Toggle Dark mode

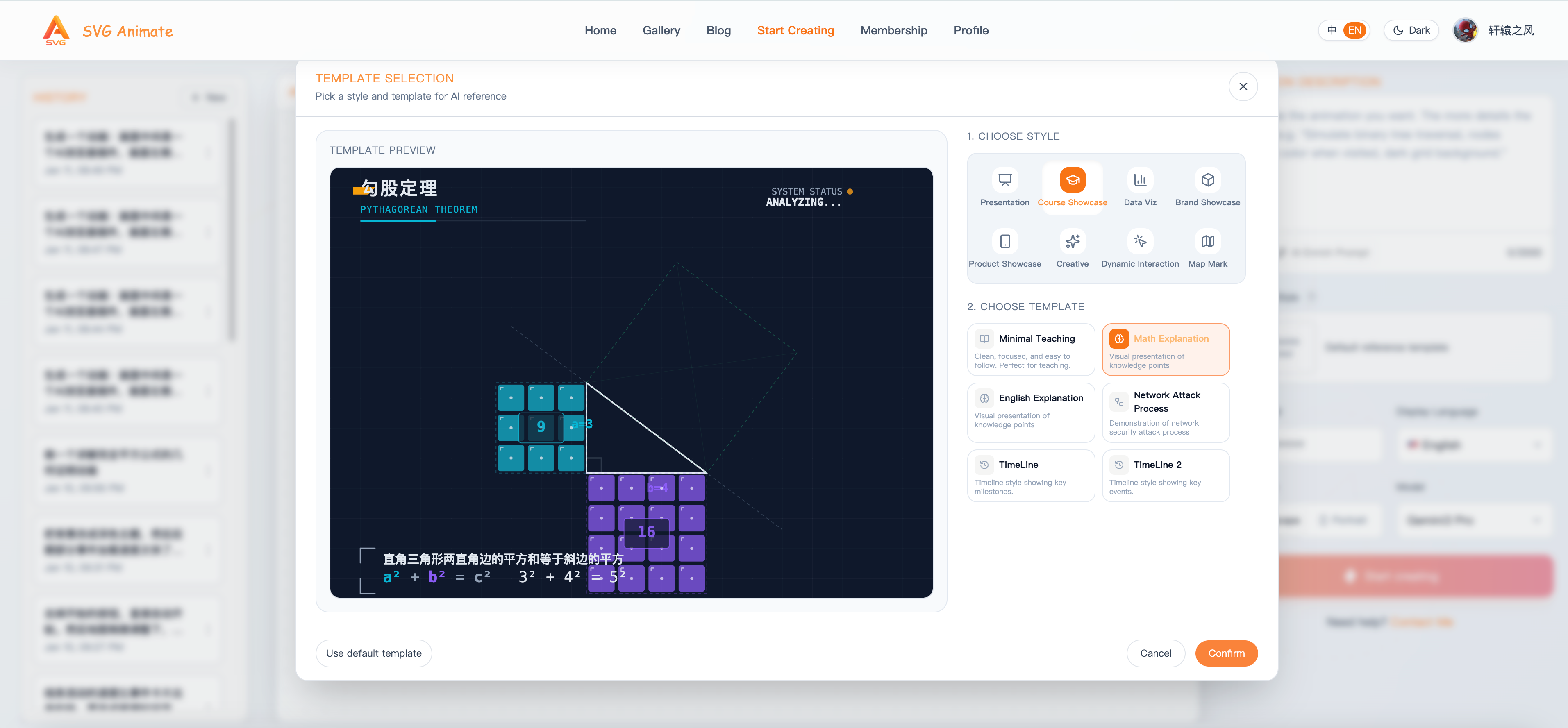1411,30
